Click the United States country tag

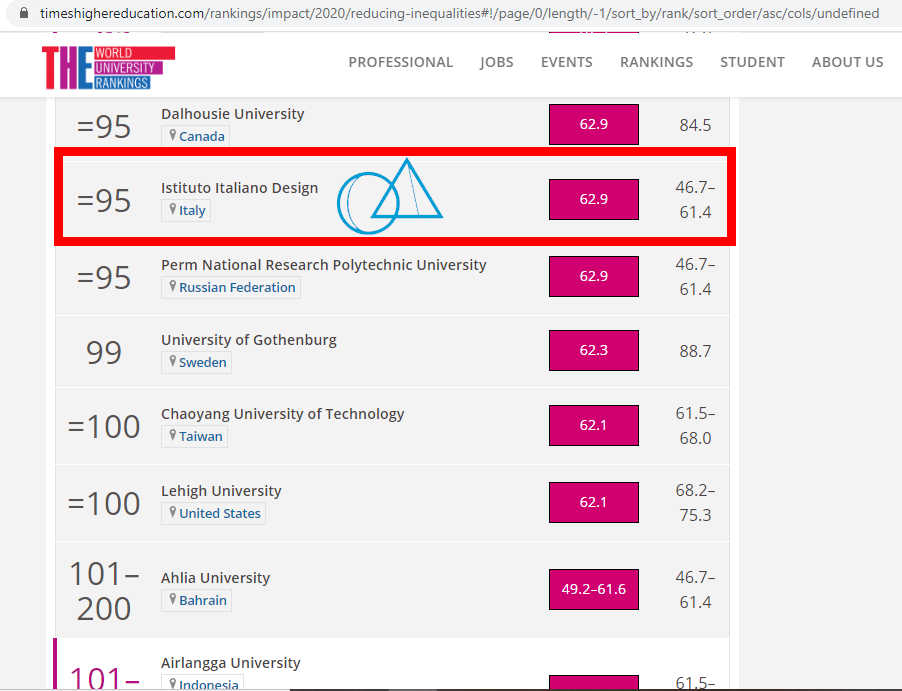[x=219, y=513]
